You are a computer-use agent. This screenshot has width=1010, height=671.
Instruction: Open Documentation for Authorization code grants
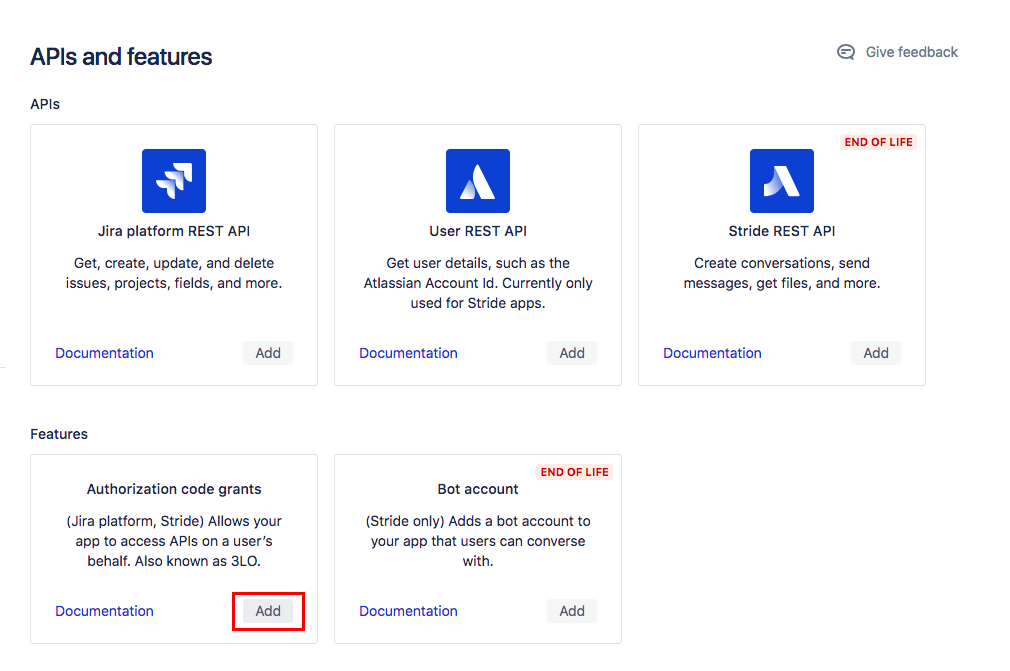(x=104, y=611)
